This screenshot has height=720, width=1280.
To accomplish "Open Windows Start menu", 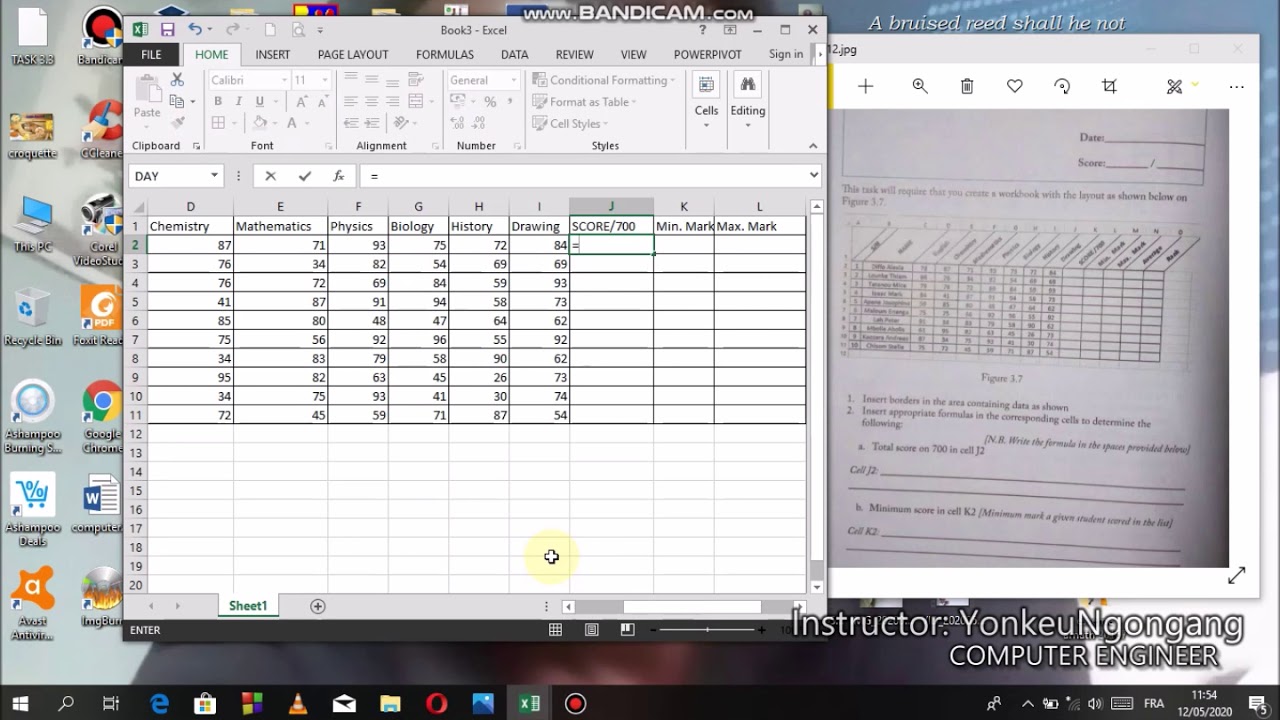I will (19, 704).
